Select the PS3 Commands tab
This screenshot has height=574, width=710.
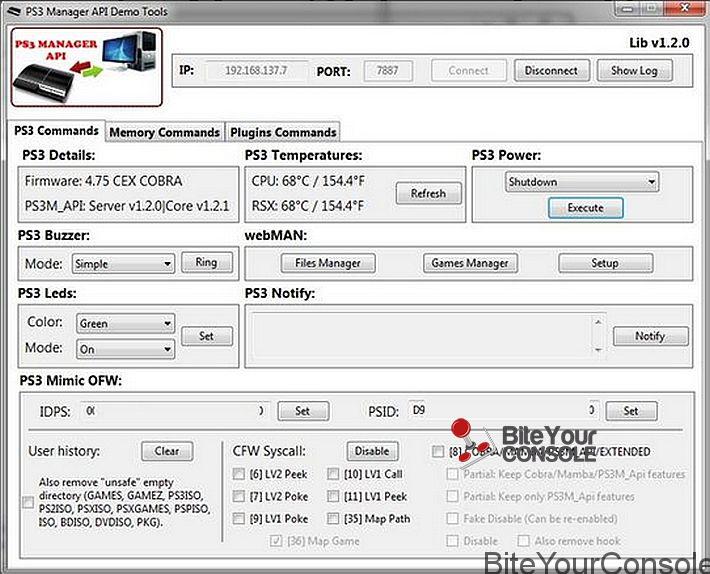(x=56, y=131)
